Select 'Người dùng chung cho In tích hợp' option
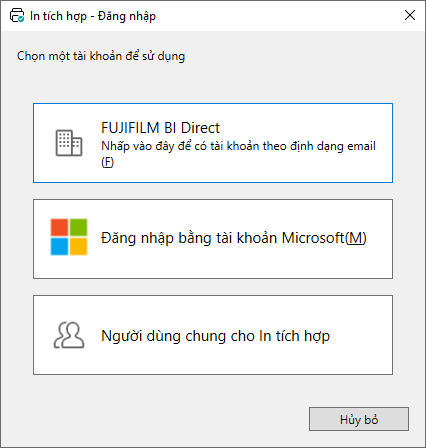Image resolution: width=426 pixels, height=448 pixels. (x=213, y=335)
